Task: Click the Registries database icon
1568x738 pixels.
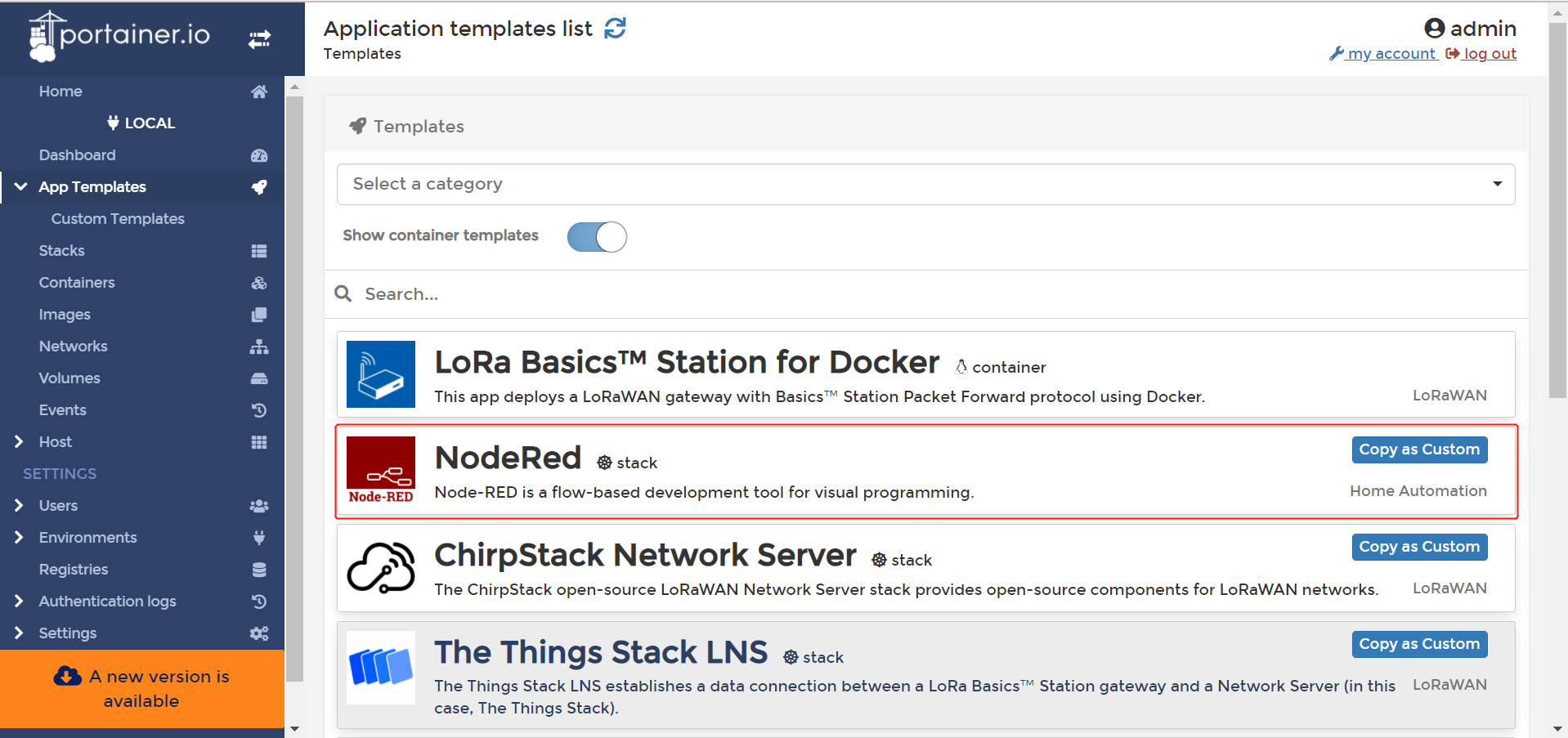Action: click(x=259, y=570)
